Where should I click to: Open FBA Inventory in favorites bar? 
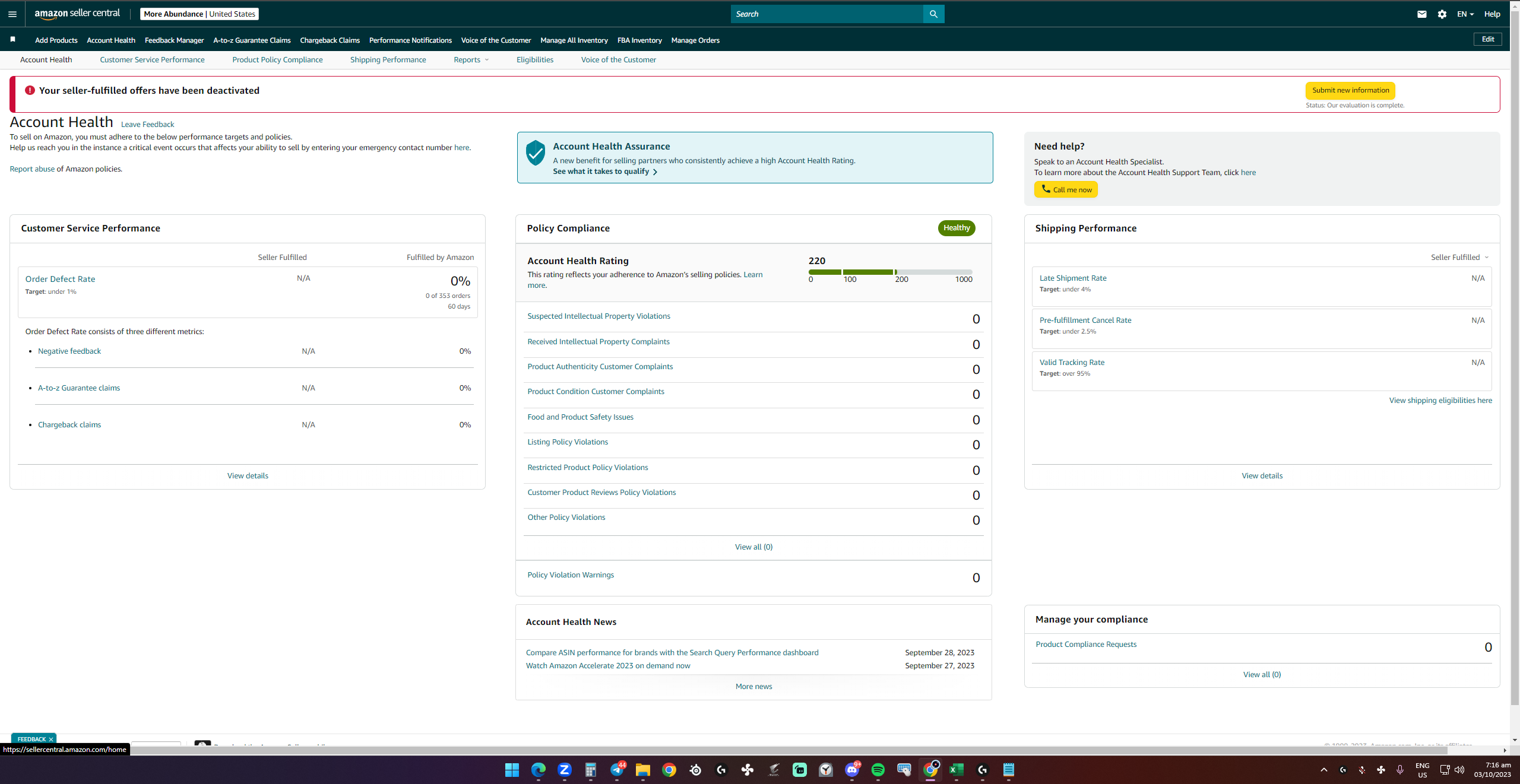pos(639,40)
